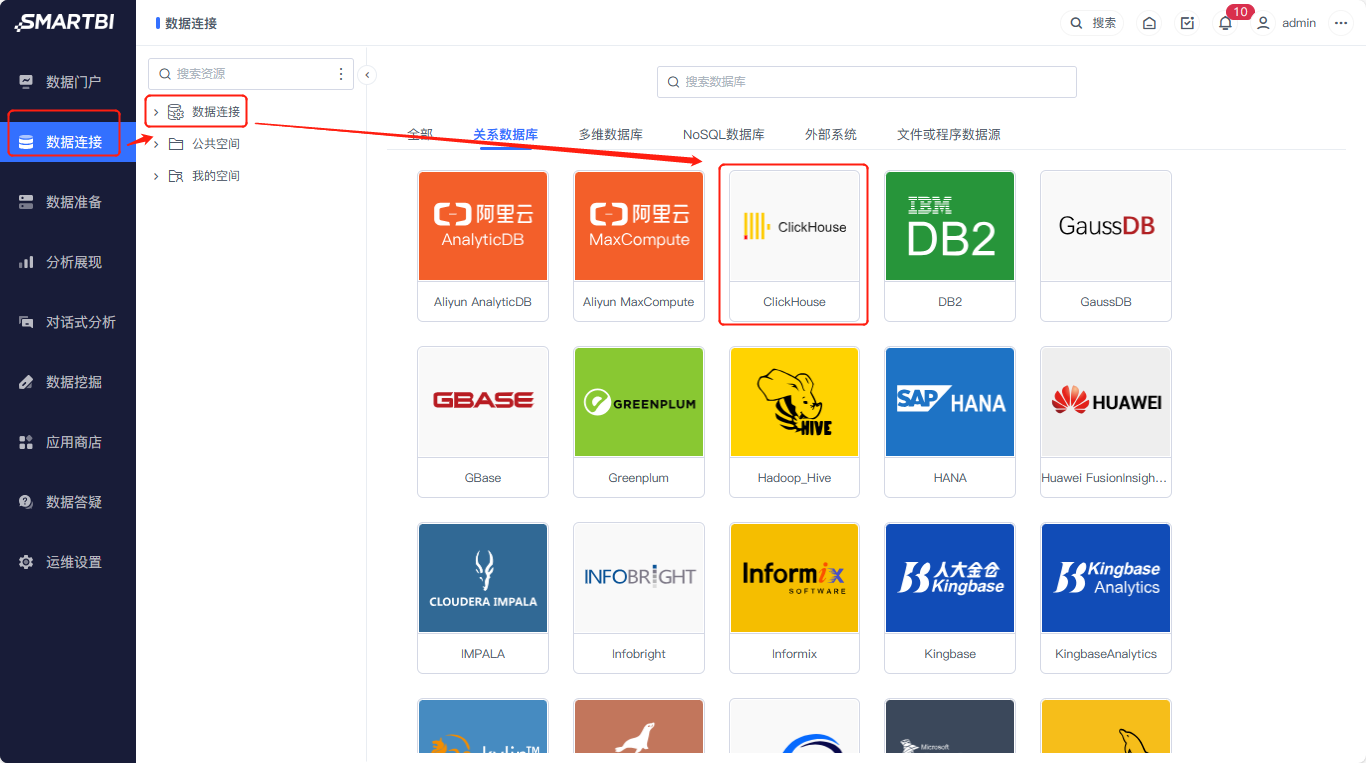Select the Huawei FusionInsight card

[x=1106, y=422]
